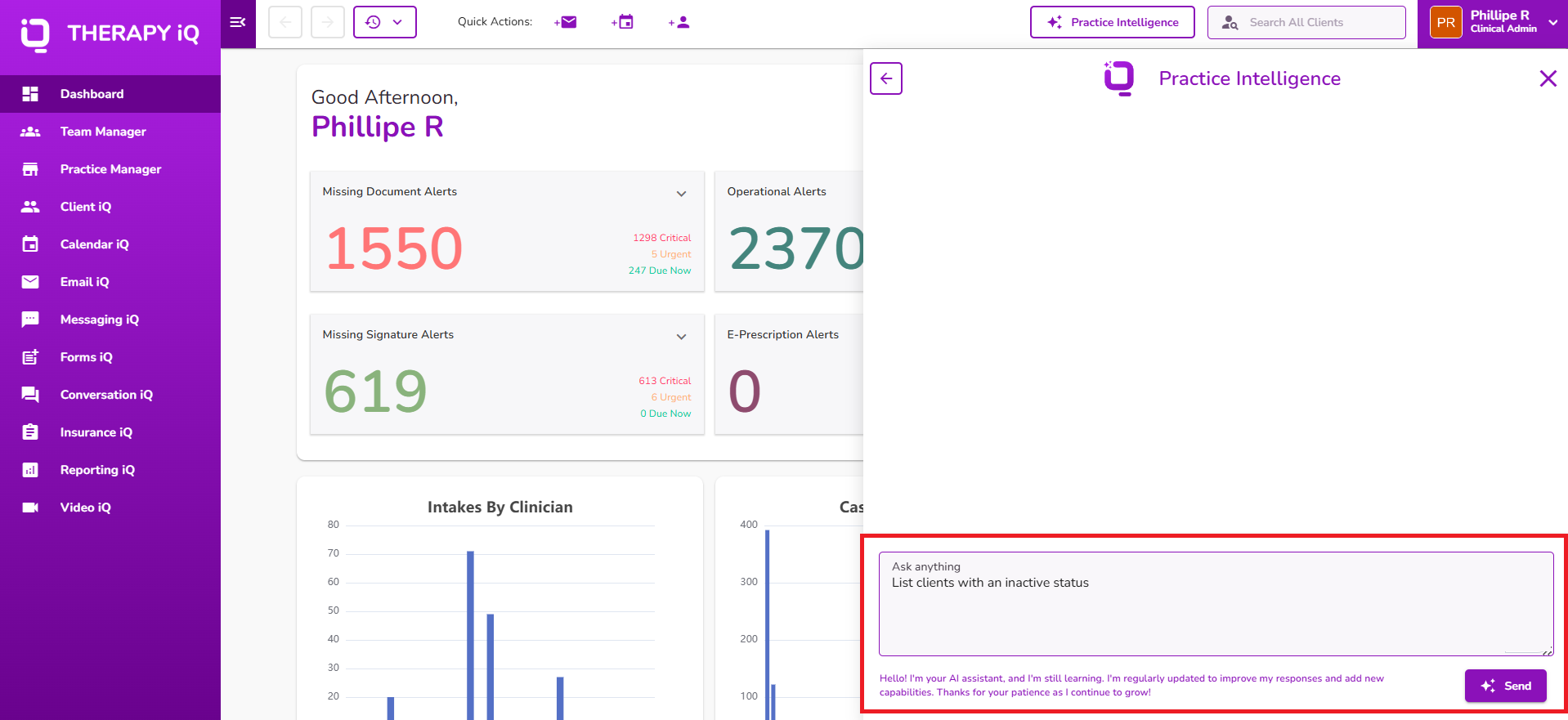Click the PR user avatar
1568x720 pixels.
point(1445,22)
